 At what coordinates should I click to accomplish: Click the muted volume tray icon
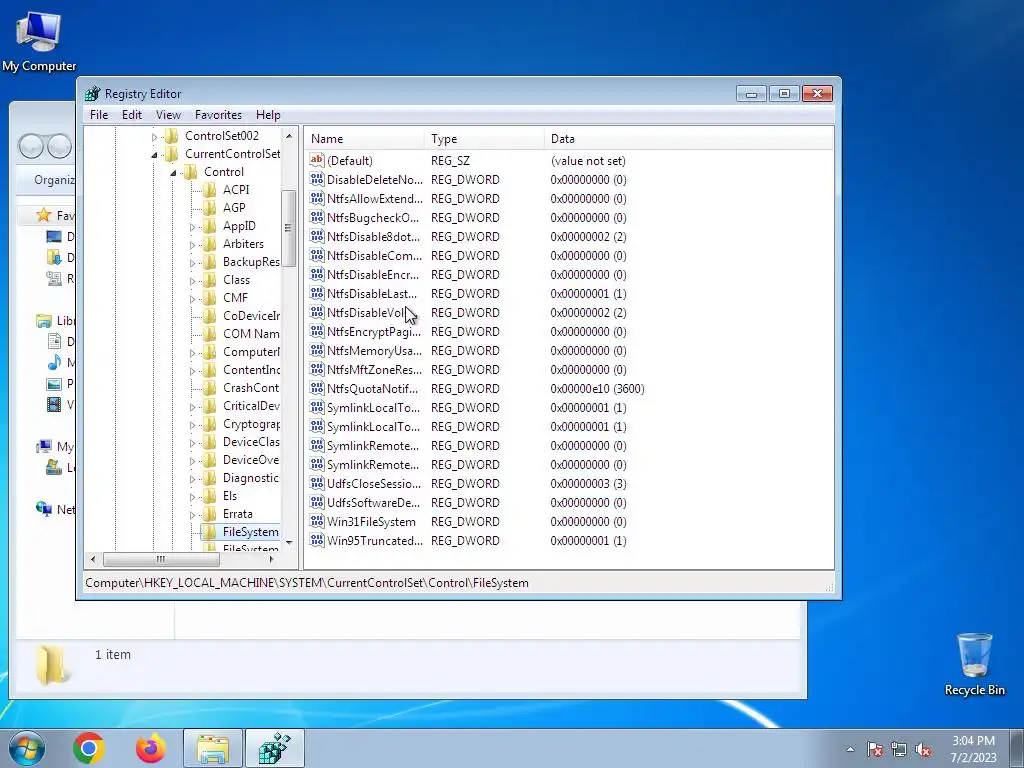[x=923, y=750]
